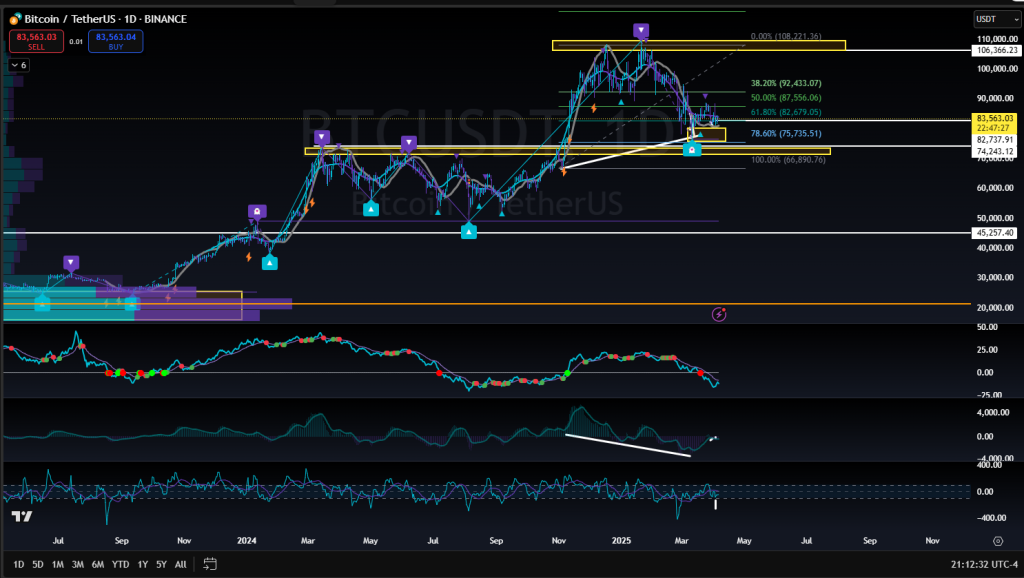Open the Go to date calendar icon

coord(210,564)
